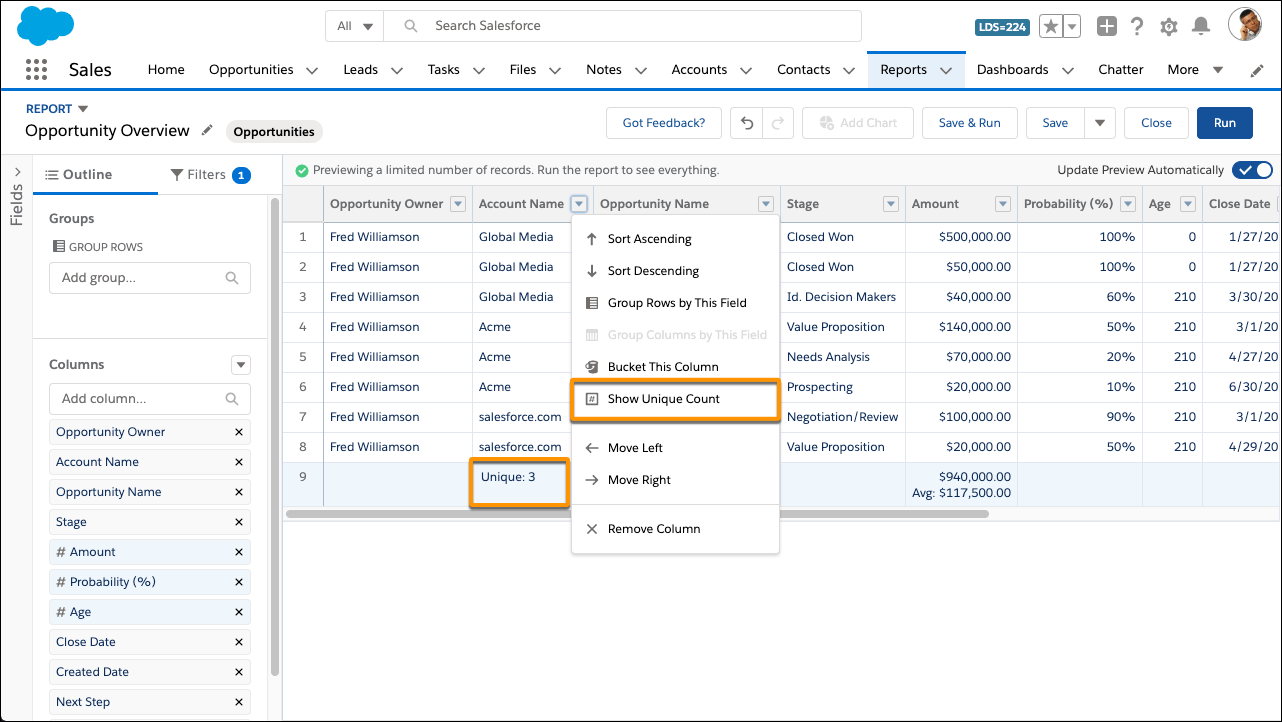Open Salesforce Help question mark icon
The height and width of the screenshot is (722, 1282).
(x=1137, y=26)
